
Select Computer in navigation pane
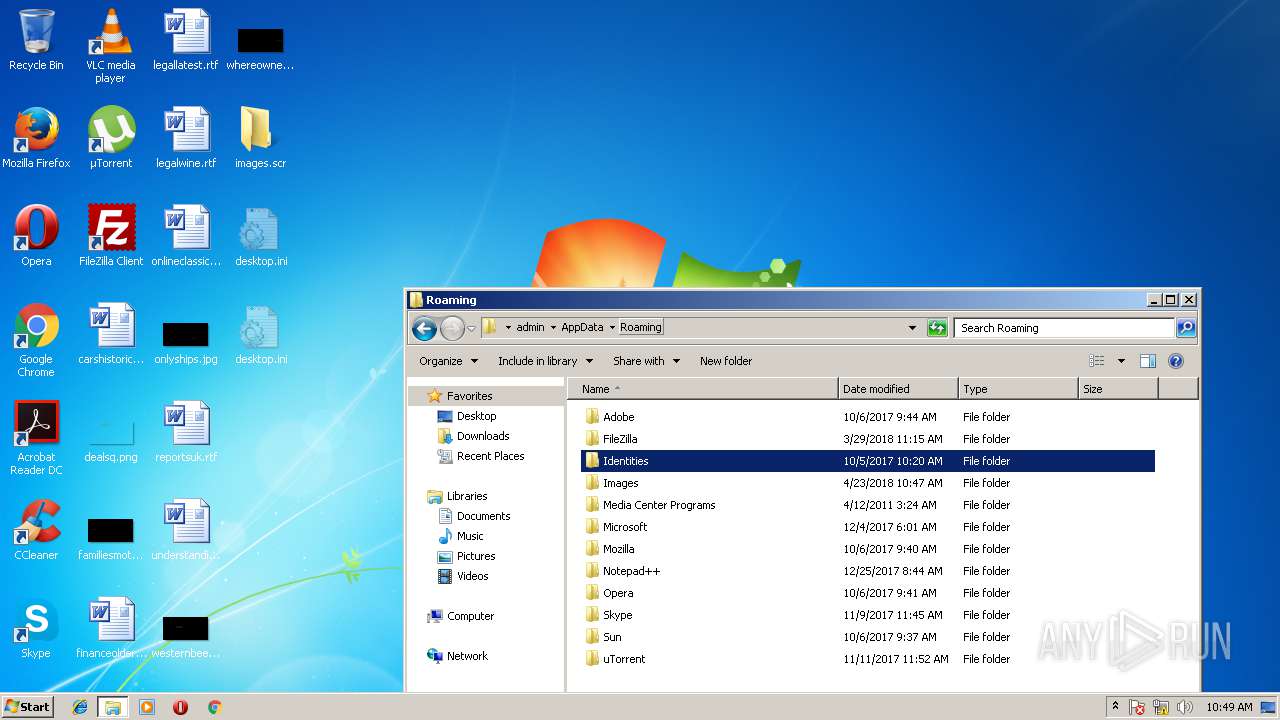coord(470,616)
